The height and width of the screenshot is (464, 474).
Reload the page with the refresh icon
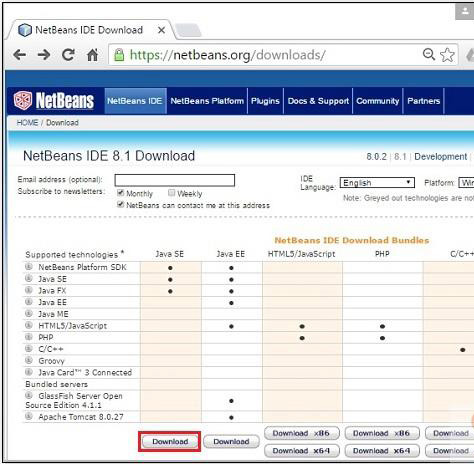[68, 55]
